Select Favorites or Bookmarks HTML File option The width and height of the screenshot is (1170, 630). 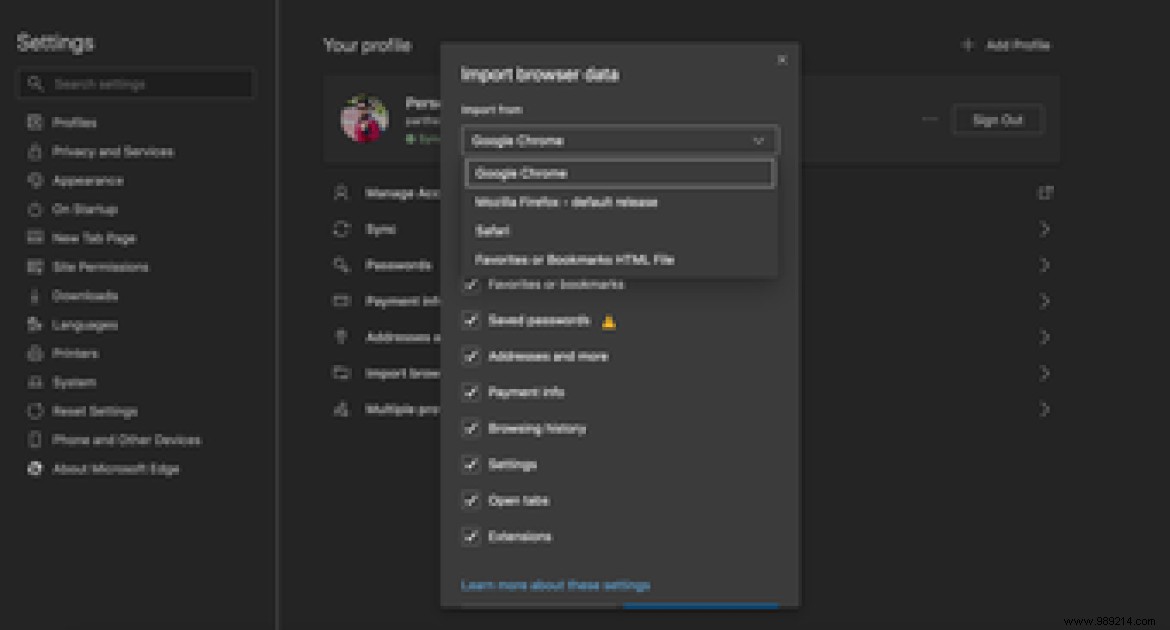click(619, 260)
